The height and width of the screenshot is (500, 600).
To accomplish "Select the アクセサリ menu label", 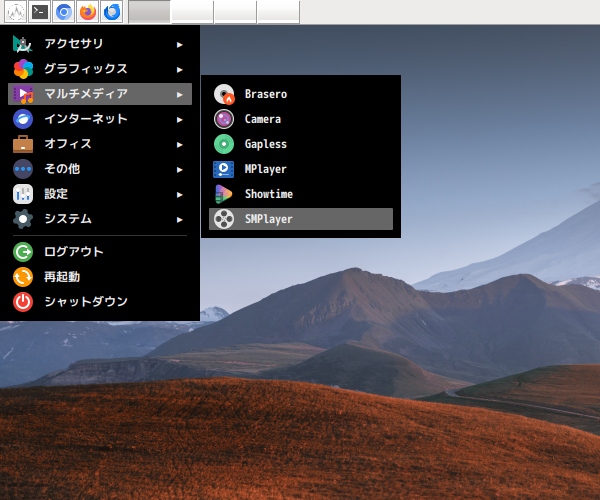I will (73, 44).
